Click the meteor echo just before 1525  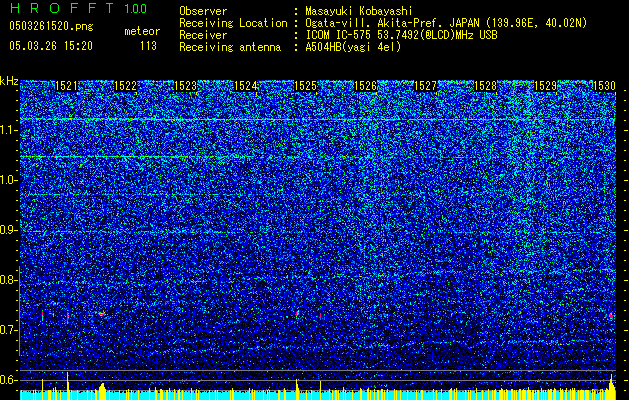coord(297,313)
